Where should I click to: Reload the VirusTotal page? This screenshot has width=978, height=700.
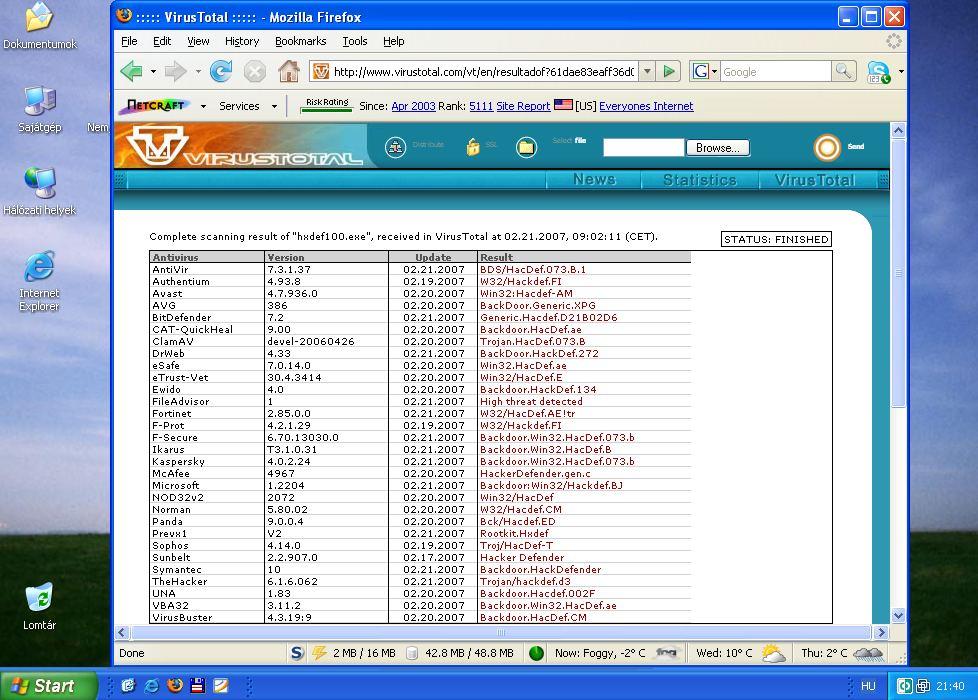(x=220, y=71)
